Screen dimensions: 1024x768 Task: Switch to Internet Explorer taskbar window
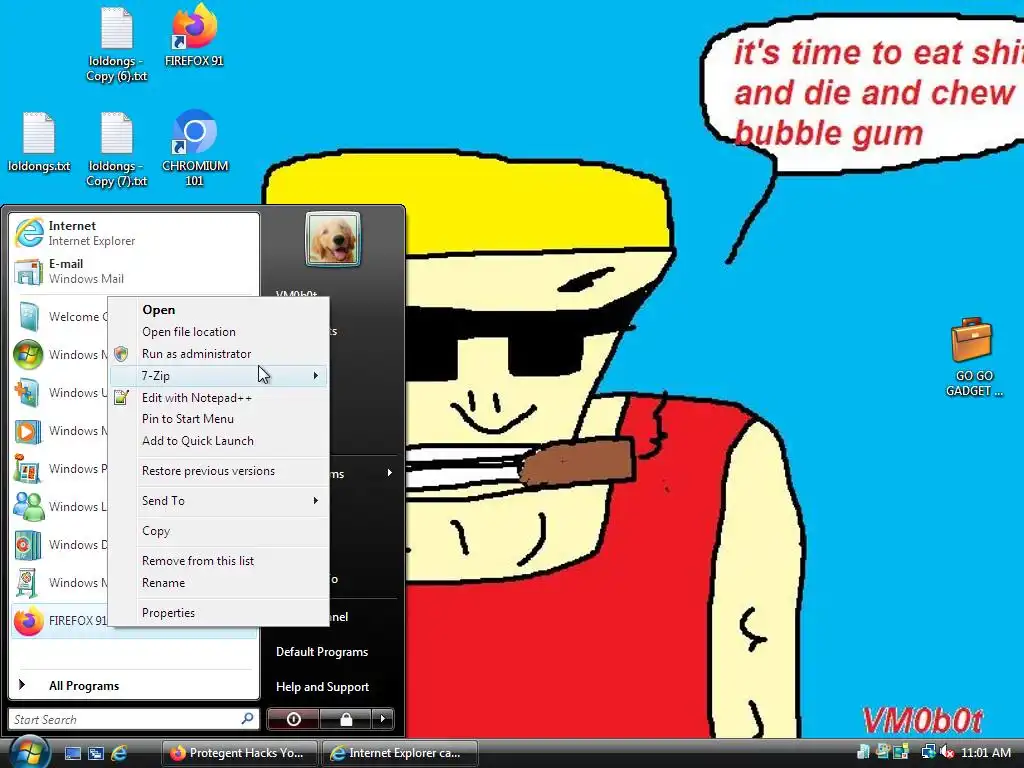400,753
